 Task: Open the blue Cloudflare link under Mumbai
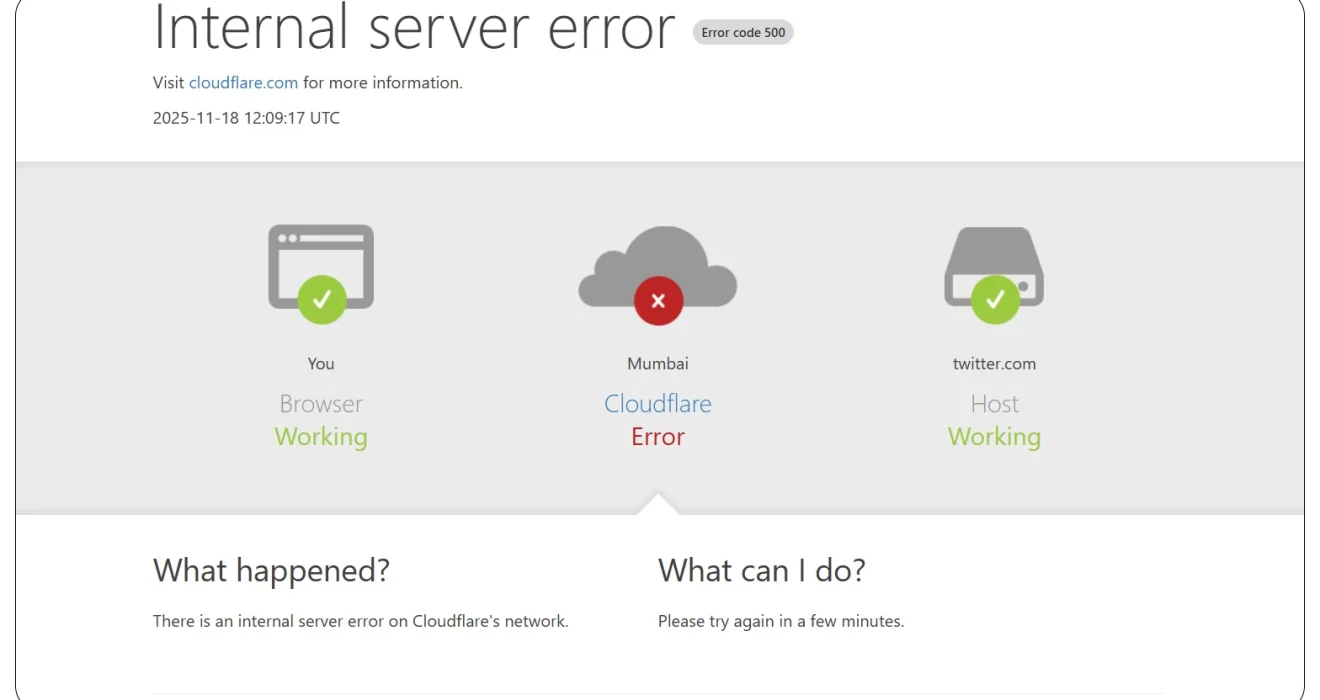tap(658, 404)
